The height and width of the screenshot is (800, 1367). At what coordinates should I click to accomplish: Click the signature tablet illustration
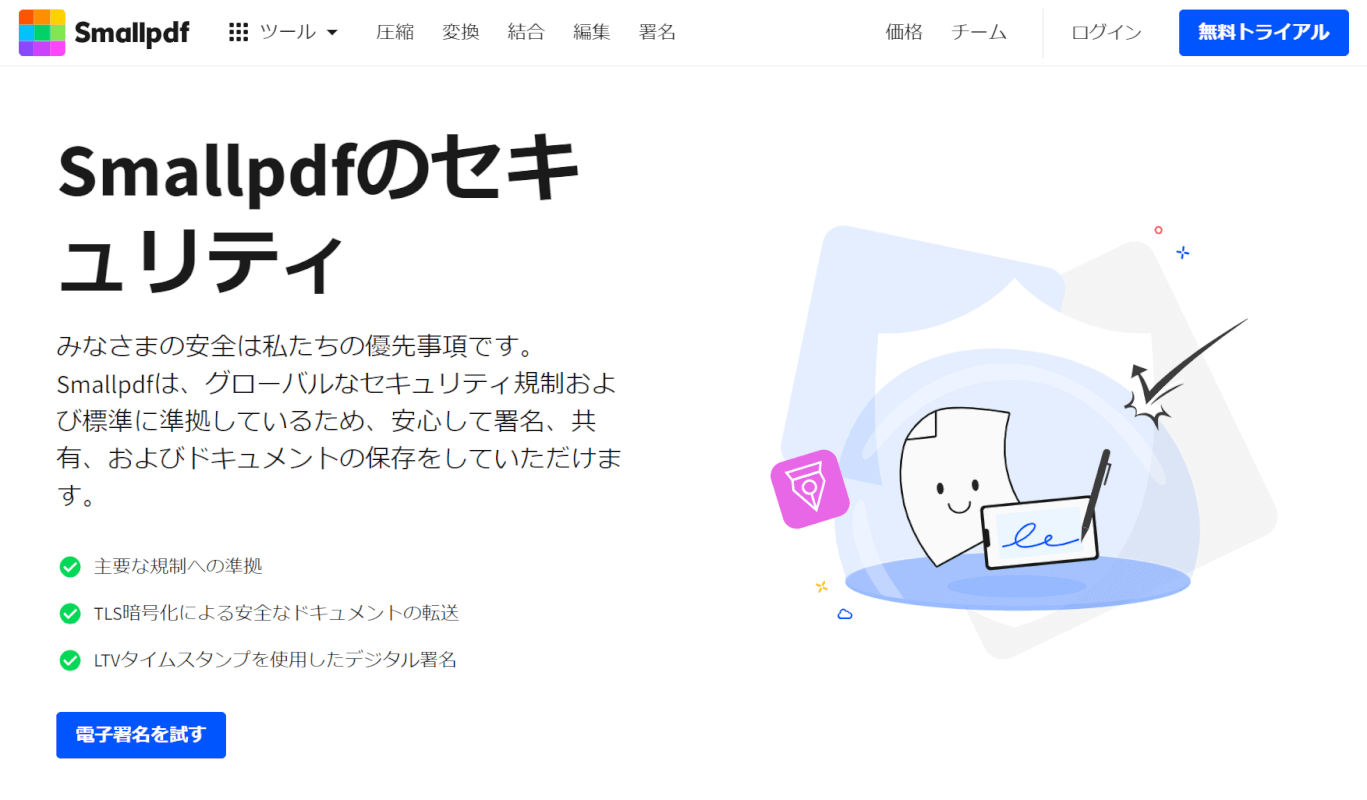pyautogui.click(x=1040, y=535)
